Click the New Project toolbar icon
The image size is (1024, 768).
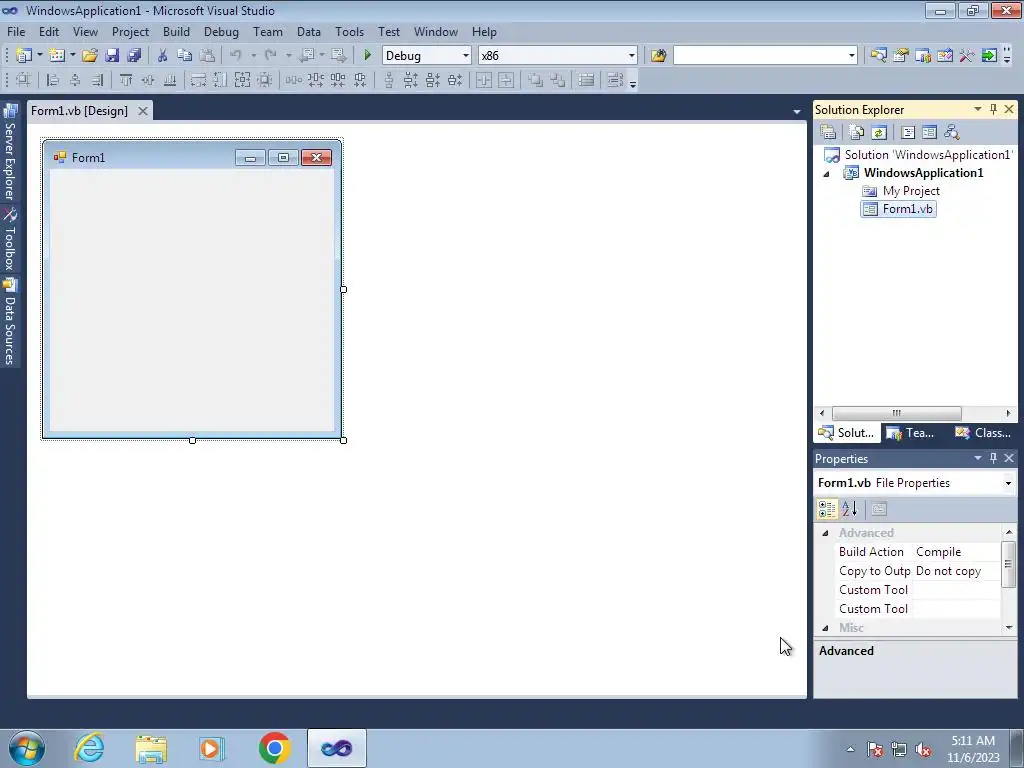(x=24, y=56)
